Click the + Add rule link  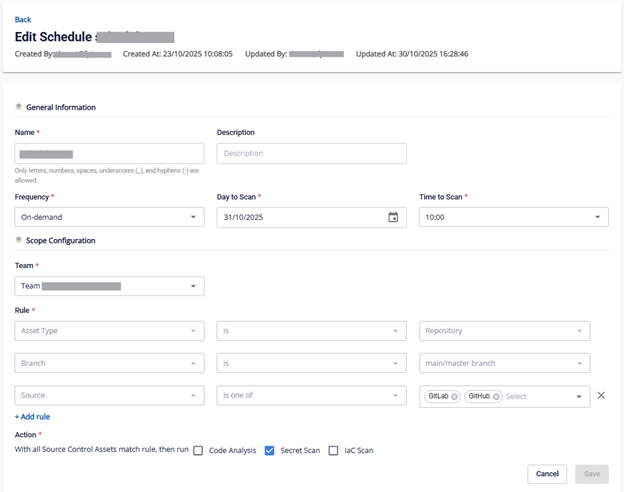point(32,417)
